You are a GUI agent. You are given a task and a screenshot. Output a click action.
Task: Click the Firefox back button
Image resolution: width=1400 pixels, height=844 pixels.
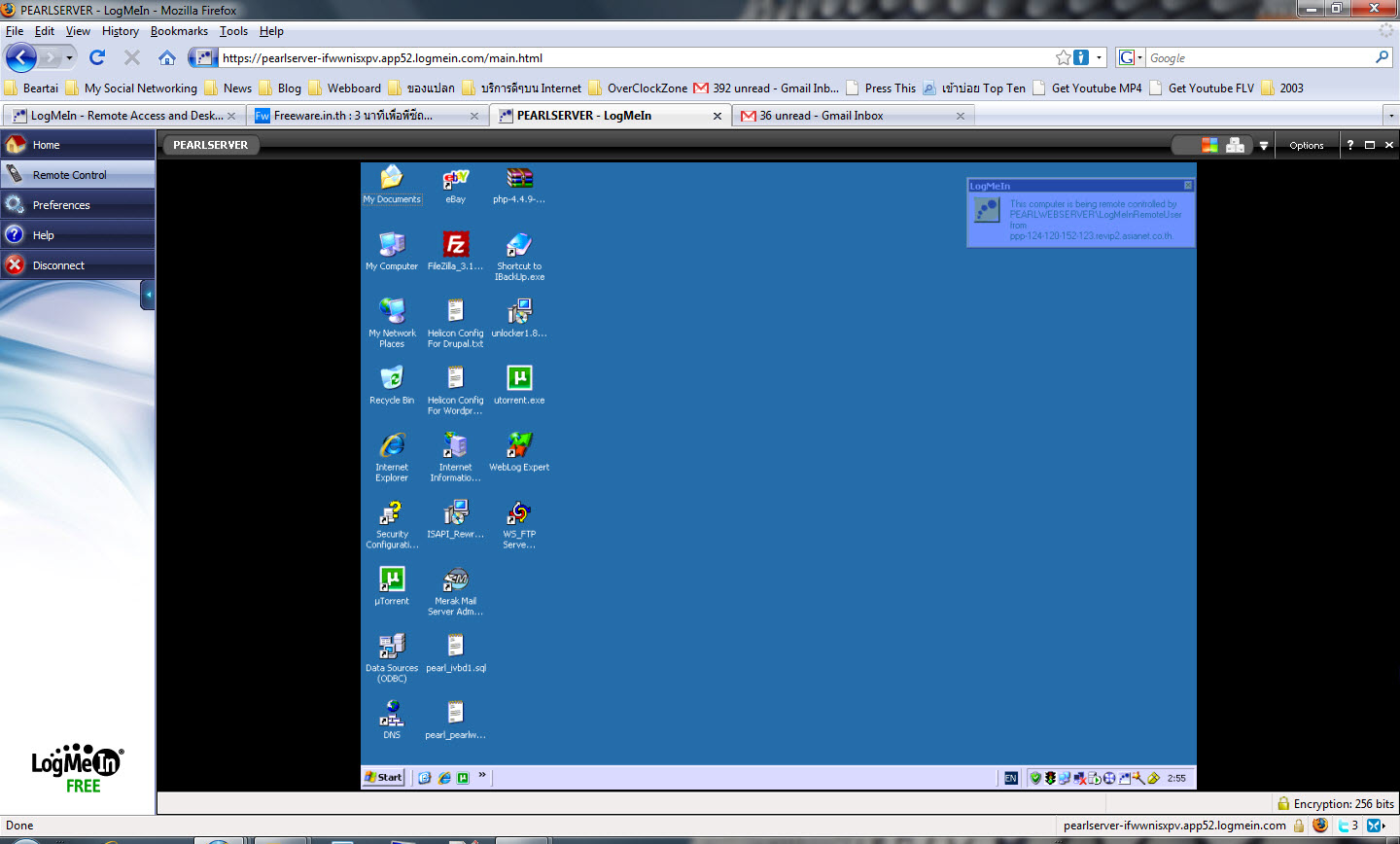(21, 57)
